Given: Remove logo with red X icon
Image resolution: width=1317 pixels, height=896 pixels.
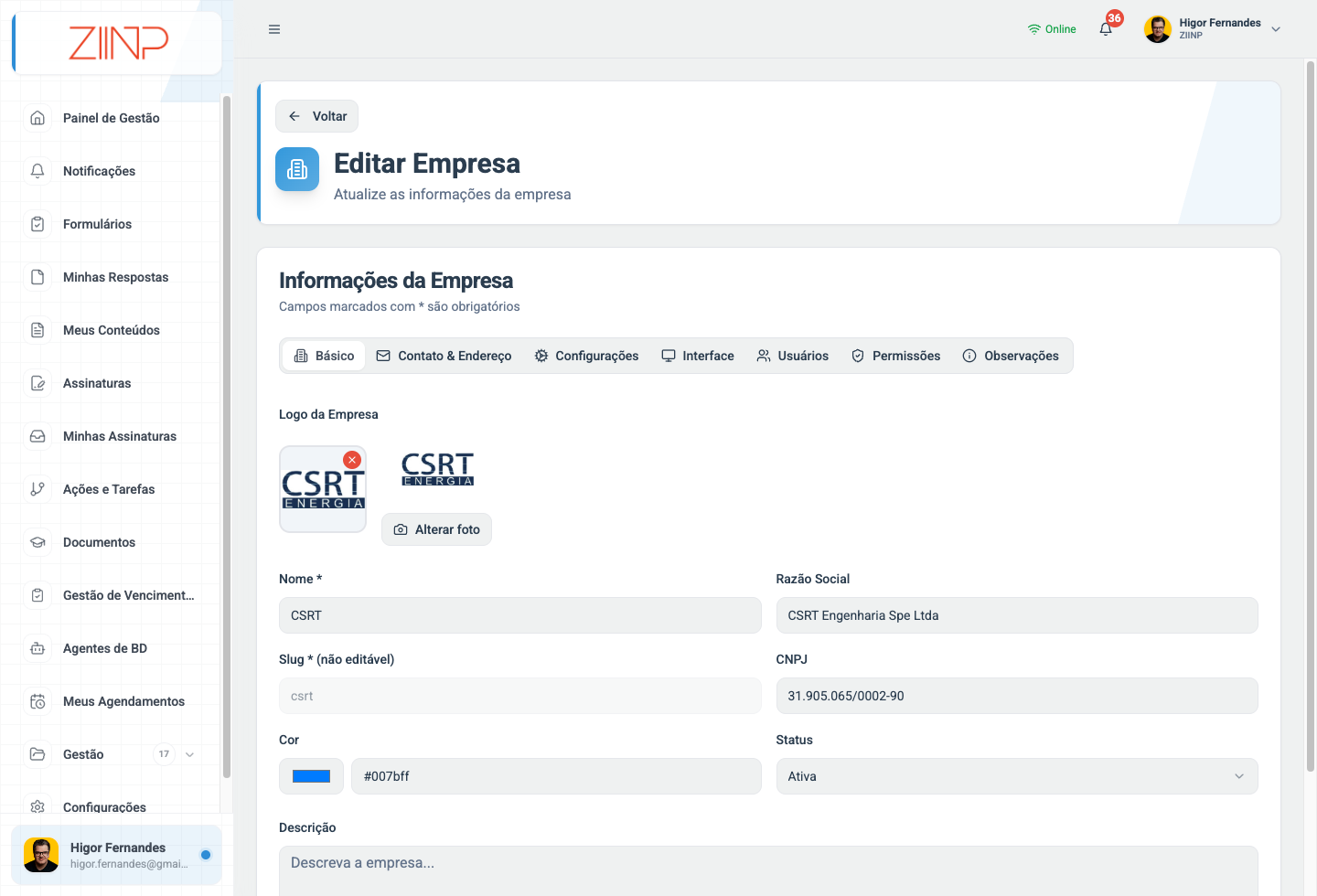Looking at the screenshot, I should click(x=352, y=460).
